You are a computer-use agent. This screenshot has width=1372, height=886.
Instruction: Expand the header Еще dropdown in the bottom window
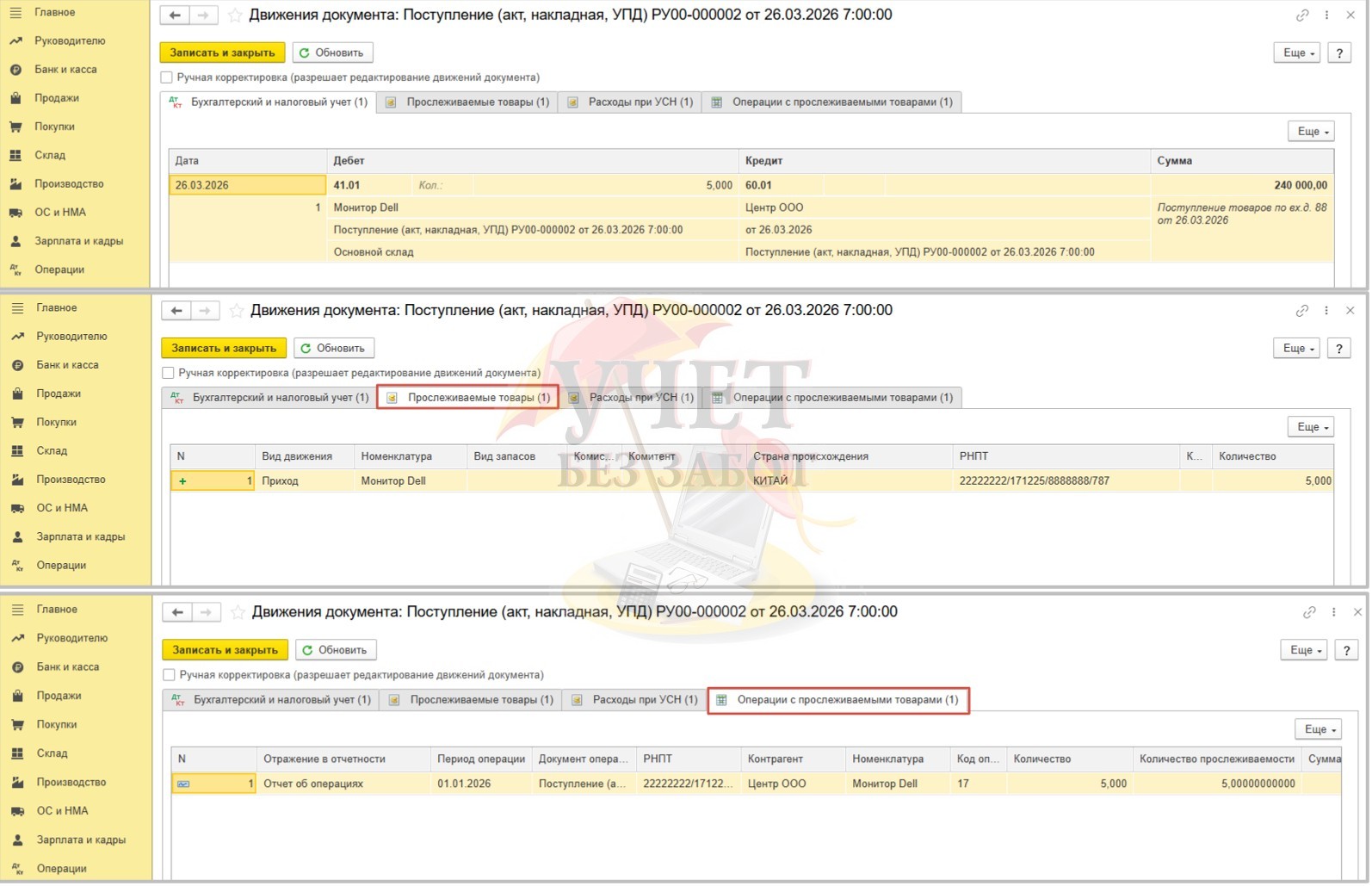pos(1305,651)
